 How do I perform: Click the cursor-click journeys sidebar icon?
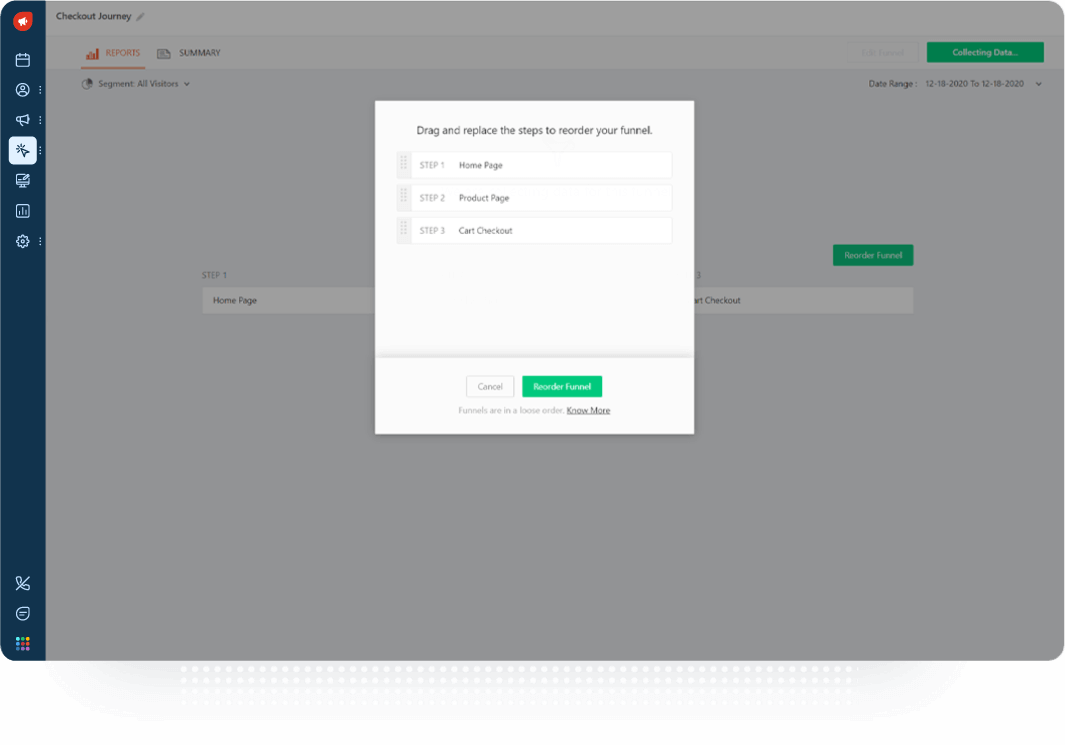click(x=22, y=150)
